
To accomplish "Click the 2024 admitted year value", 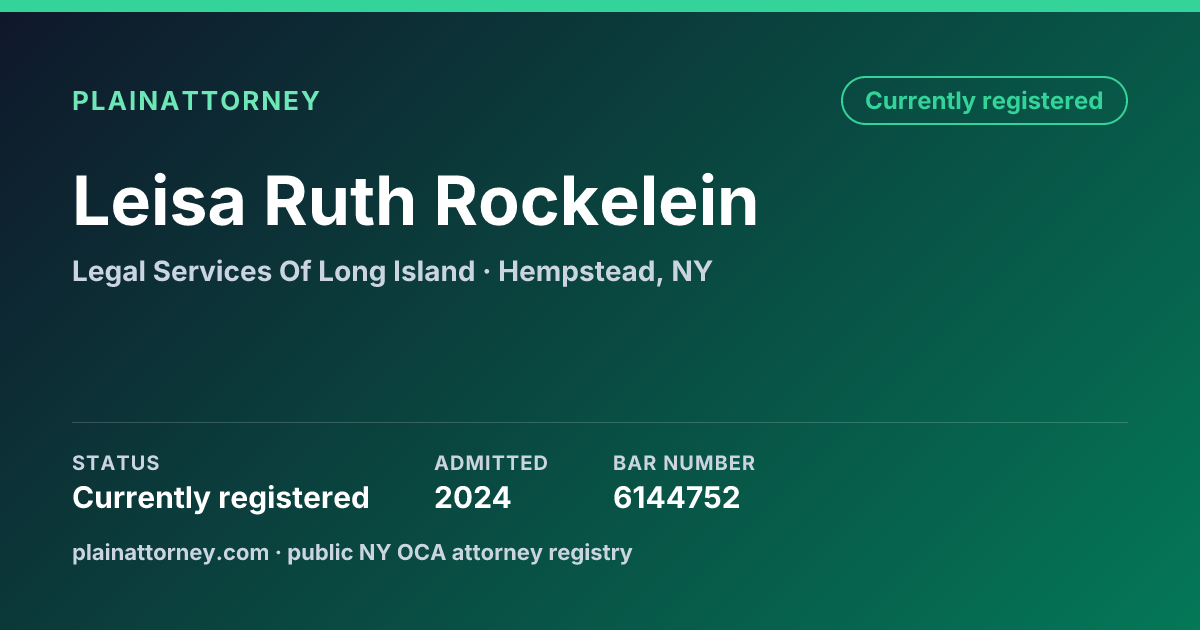I will 472,497.
